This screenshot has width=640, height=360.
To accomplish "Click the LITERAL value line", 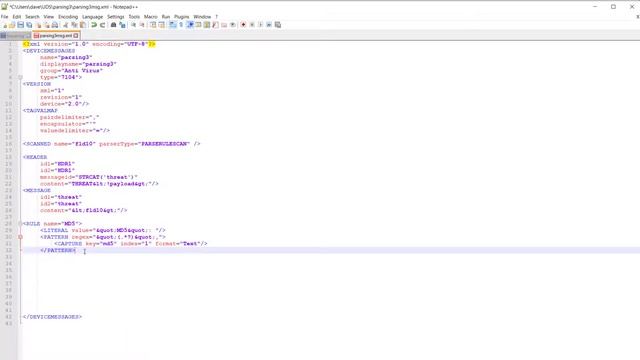I will pos(103,230).
